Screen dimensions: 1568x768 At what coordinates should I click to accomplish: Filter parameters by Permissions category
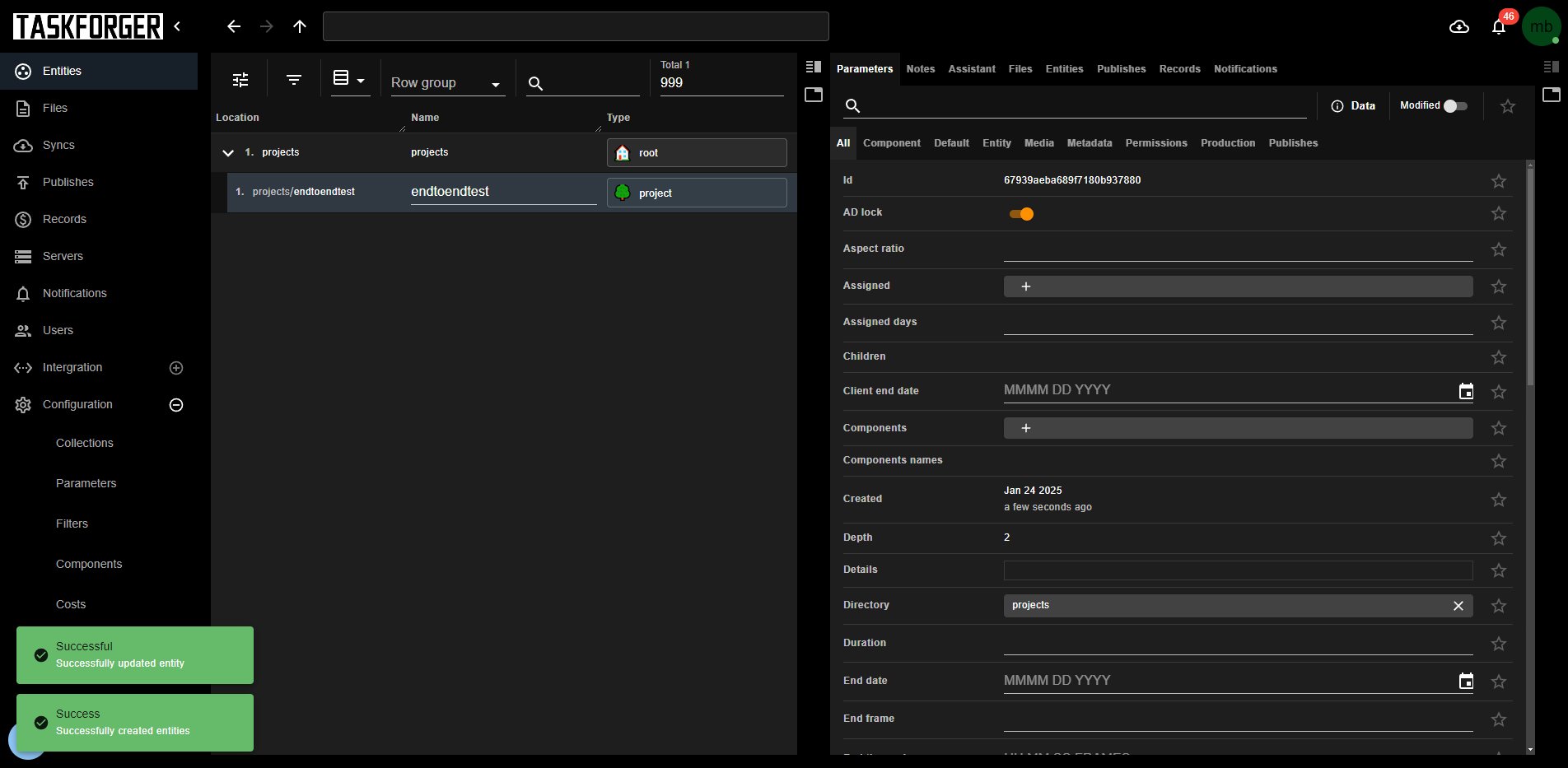(x=1156, y=143)
